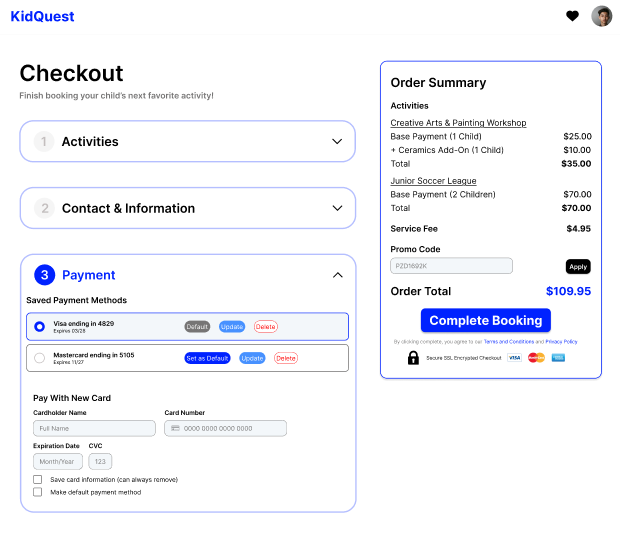Click the KidQuest logo
The width and height of the screenshot is (620, 537).
[x=42, y=16]
